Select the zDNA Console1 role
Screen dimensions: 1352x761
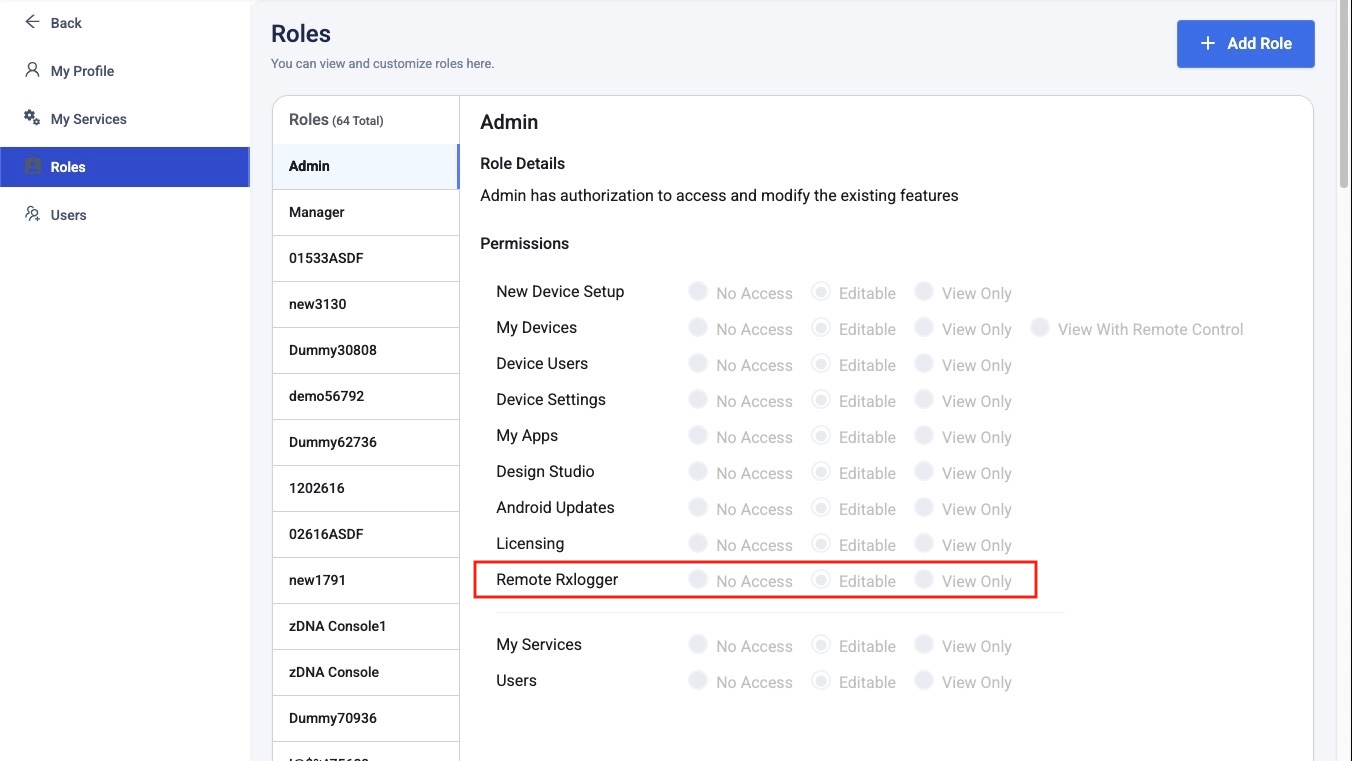point(337,626)
